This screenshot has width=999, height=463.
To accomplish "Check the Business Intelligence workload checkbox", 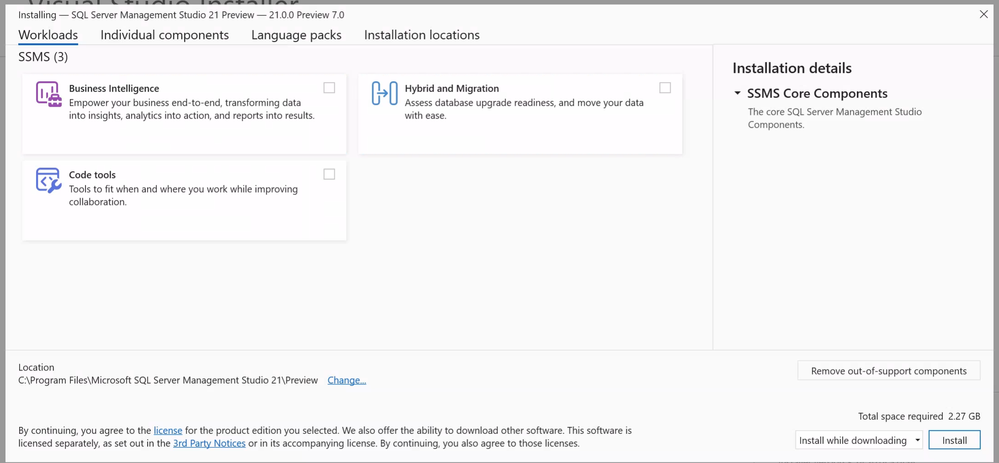I will pos(329,88).
